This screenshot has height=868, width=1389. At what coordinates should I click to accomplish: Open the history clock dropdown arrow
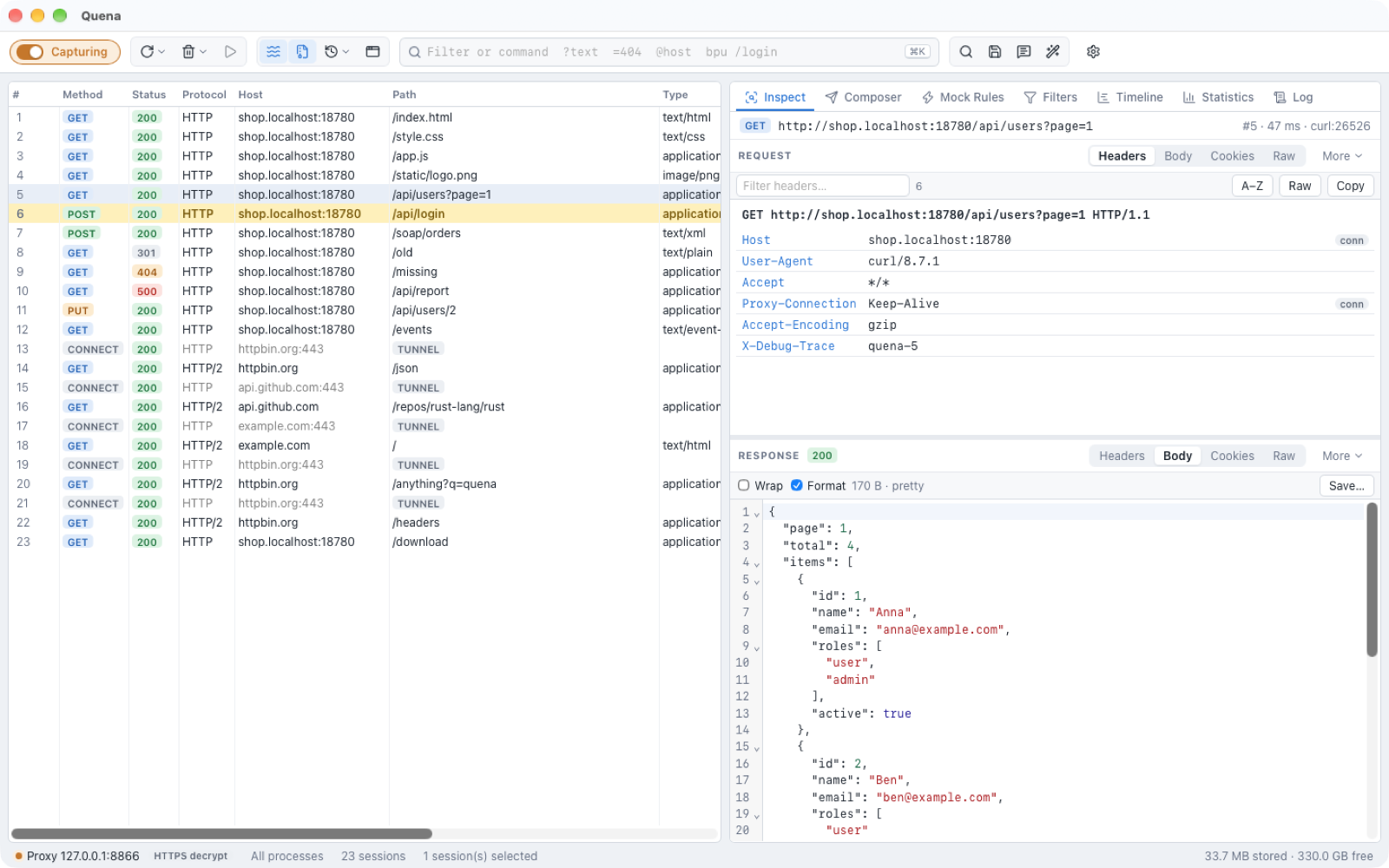pos(346,52)
